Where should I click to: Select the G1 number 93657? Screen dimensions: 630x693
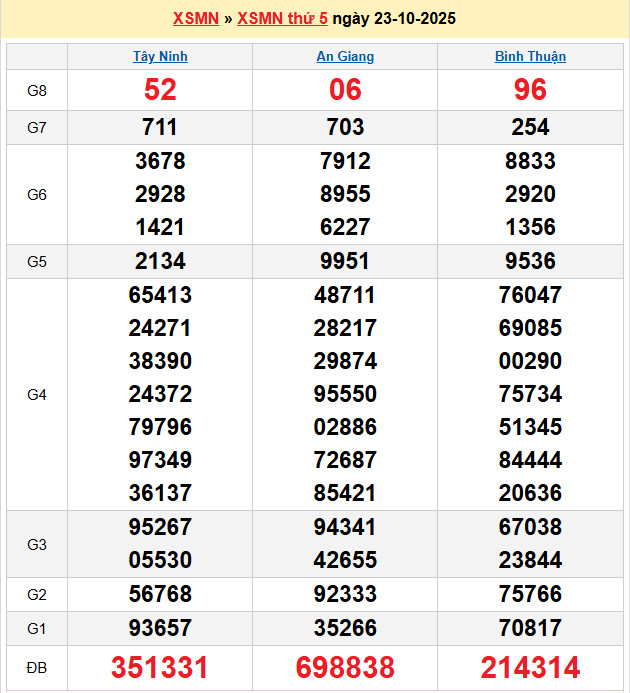160,628
